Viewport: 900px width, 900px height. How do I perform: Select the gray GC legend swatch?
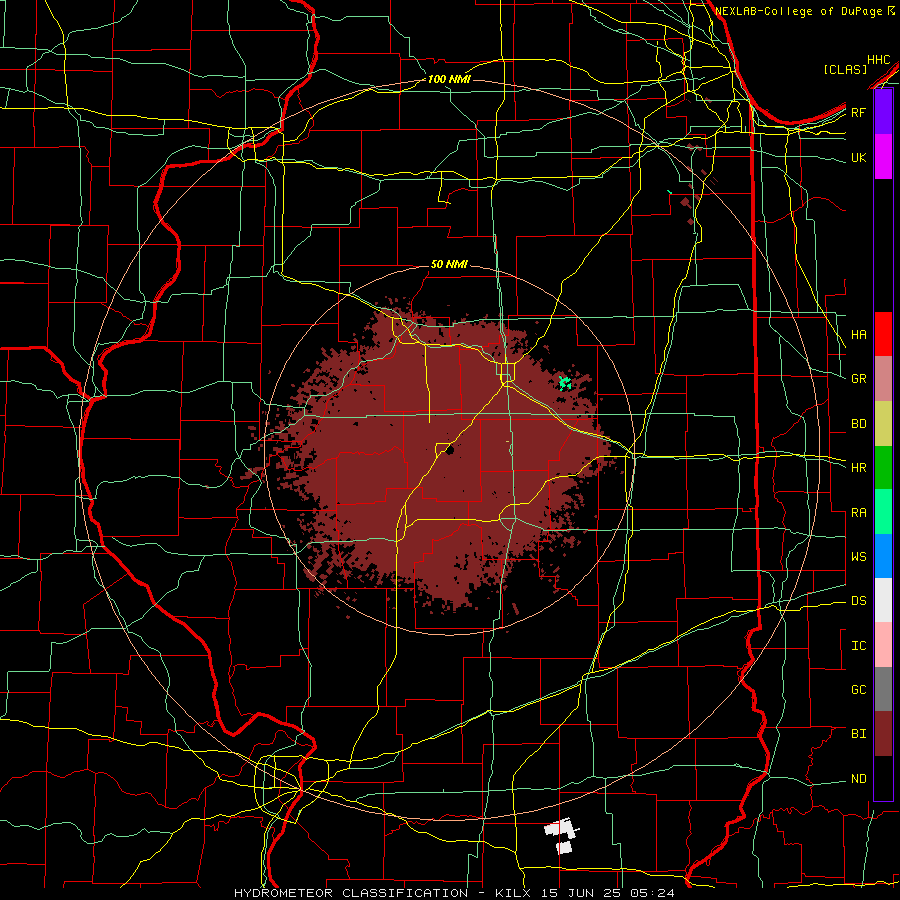coord(883,689)
